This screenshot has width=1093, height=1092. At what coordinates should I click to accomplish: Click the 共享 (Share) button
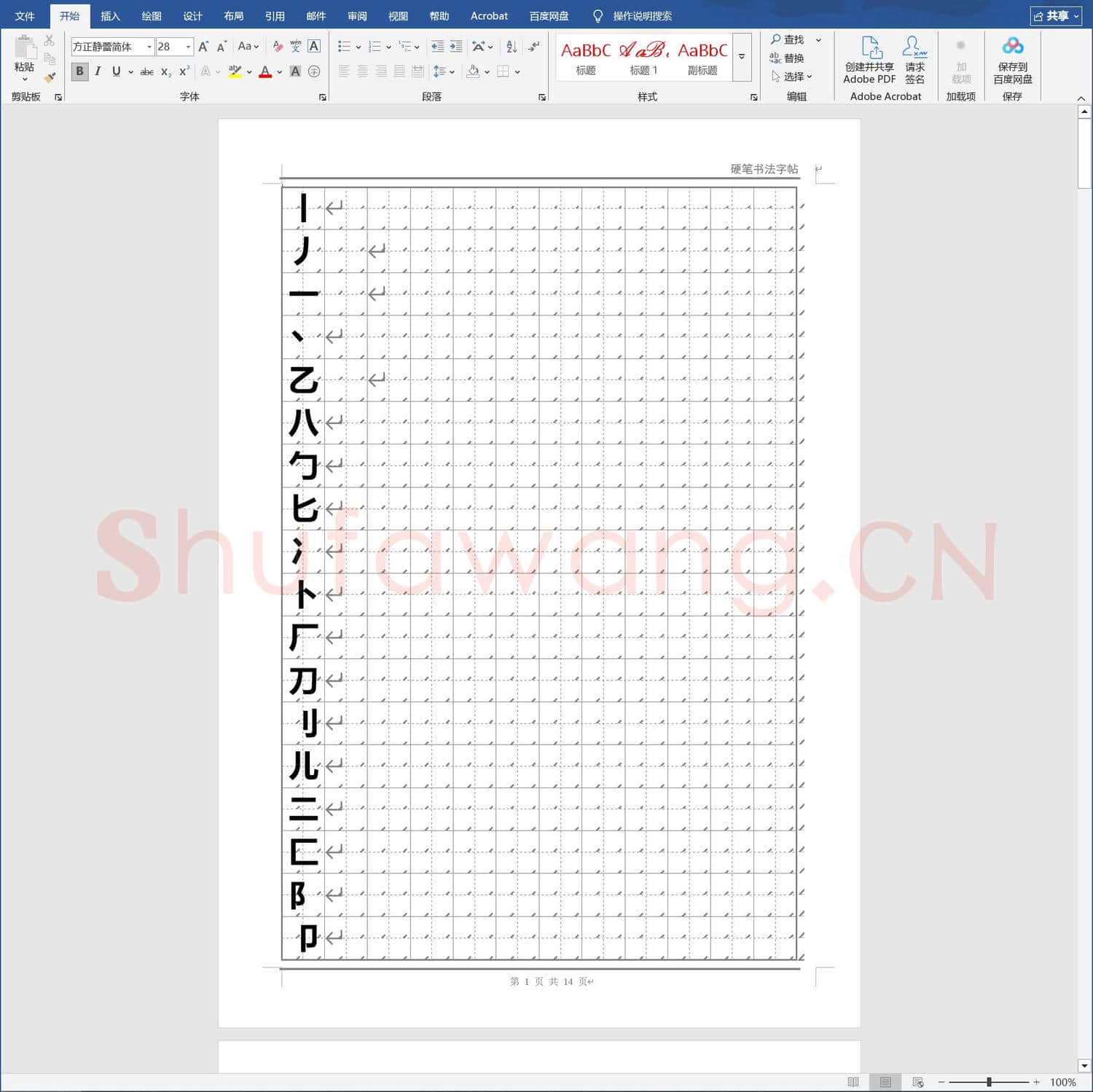point(1056,16)
